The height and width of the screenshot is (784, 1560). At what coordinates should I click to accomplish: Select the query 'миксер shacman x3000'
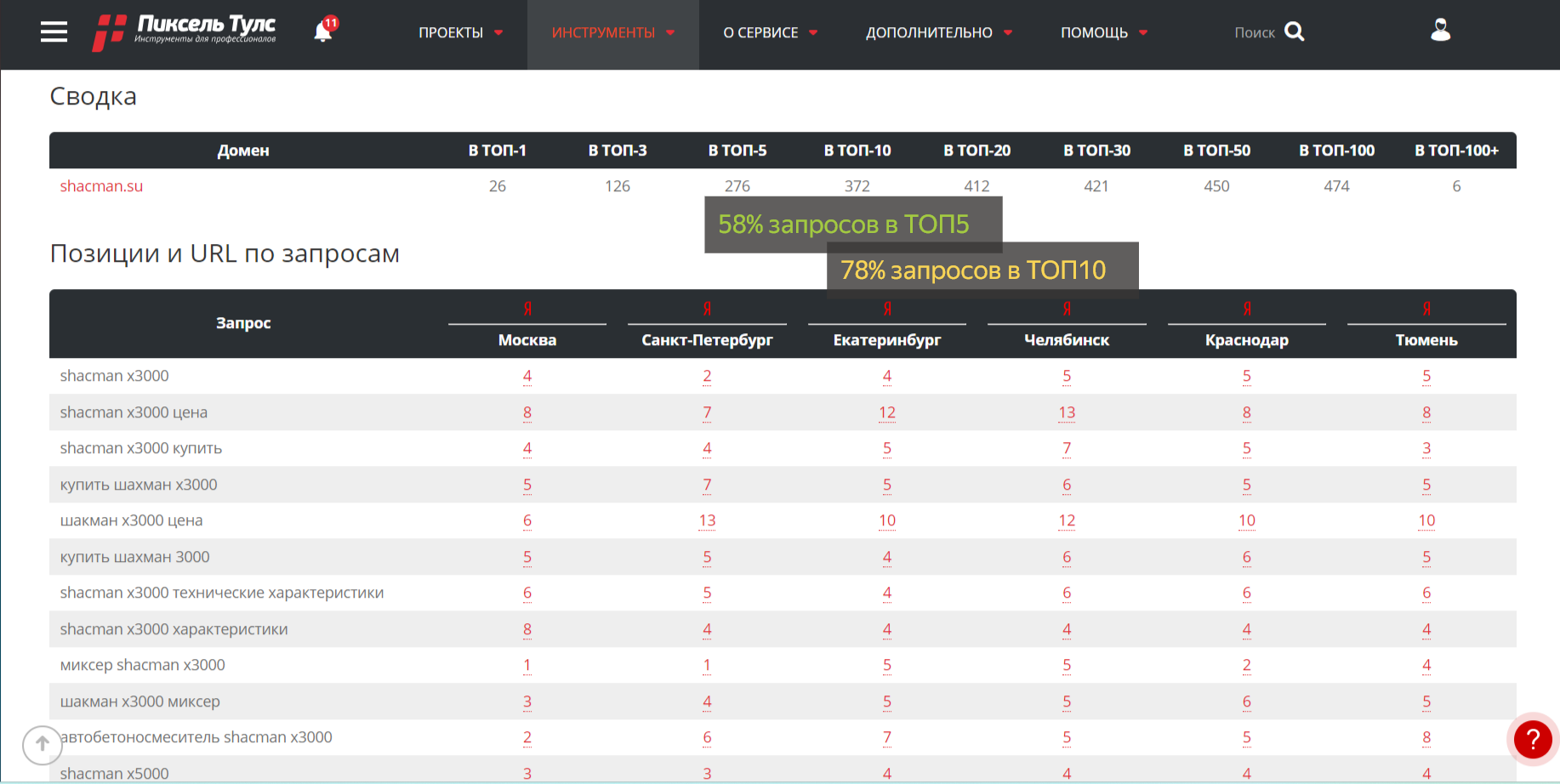point(142,665)
